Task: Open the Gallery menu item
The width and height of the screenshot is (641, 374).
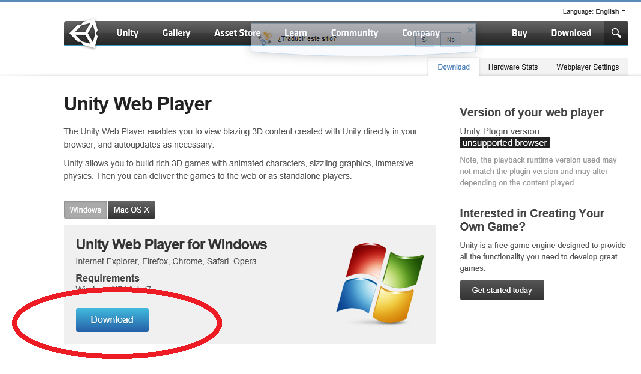Action: click(176, 33)
